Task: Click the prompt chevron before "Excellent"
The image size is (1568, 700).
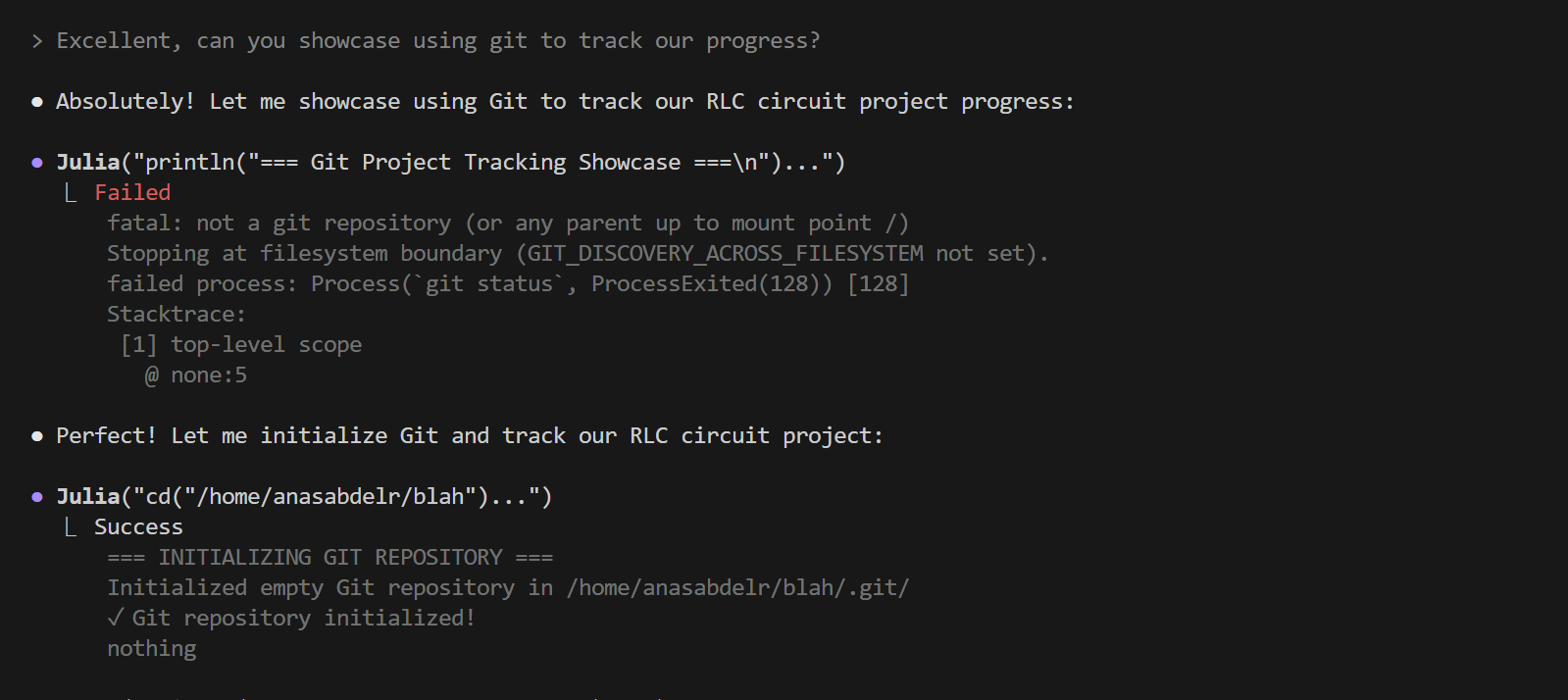Action: (37, 41)
